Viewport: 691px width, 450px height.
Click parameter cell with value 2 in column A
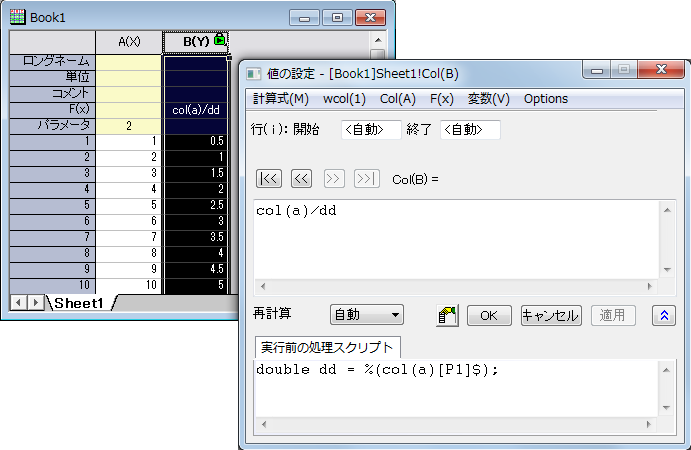pos(129,126)
